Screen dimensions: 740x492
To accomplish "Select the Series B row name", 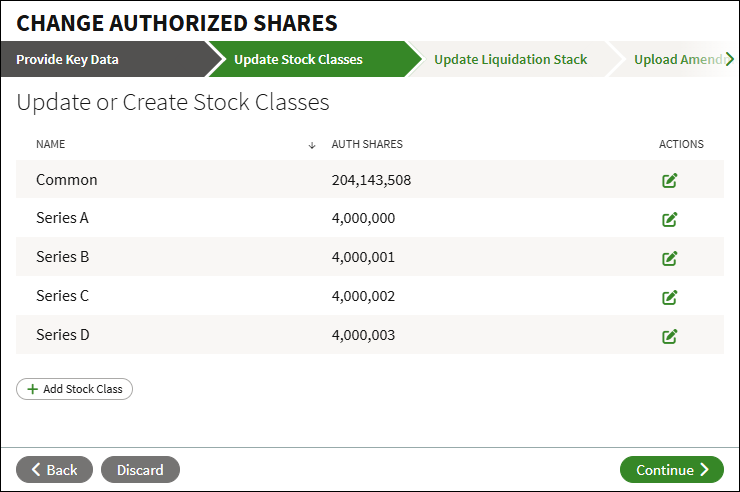I will point(63,257).
